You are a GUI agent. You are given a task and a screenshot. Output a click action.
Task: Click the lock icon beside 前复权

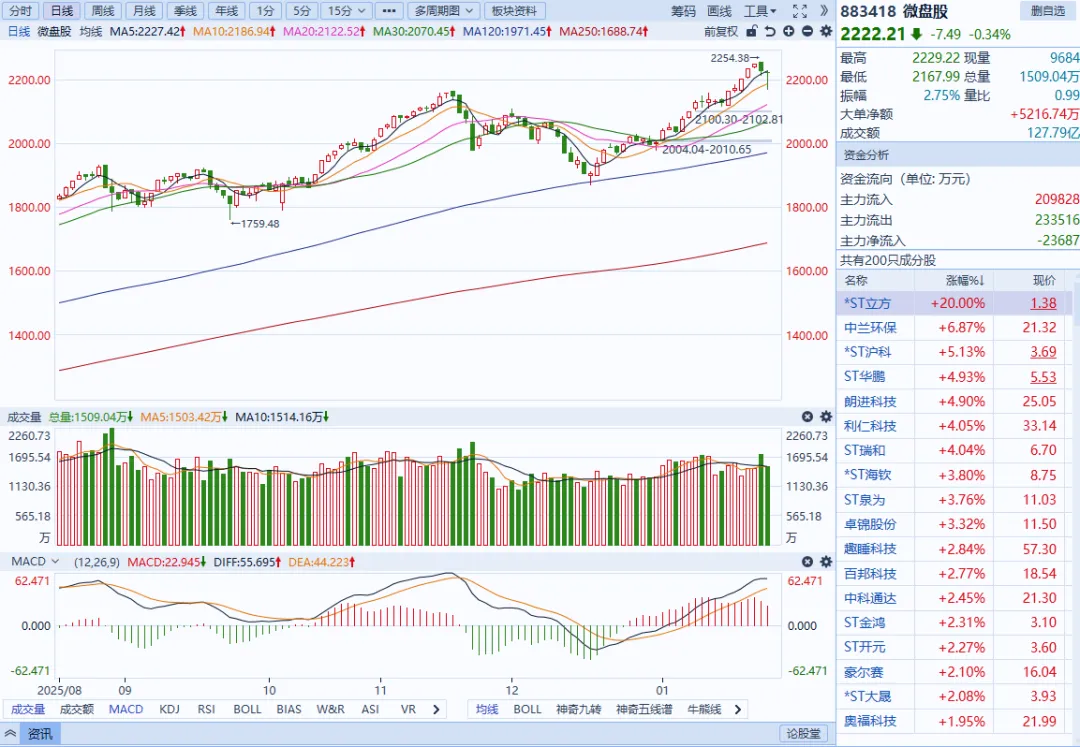[752, 31]
